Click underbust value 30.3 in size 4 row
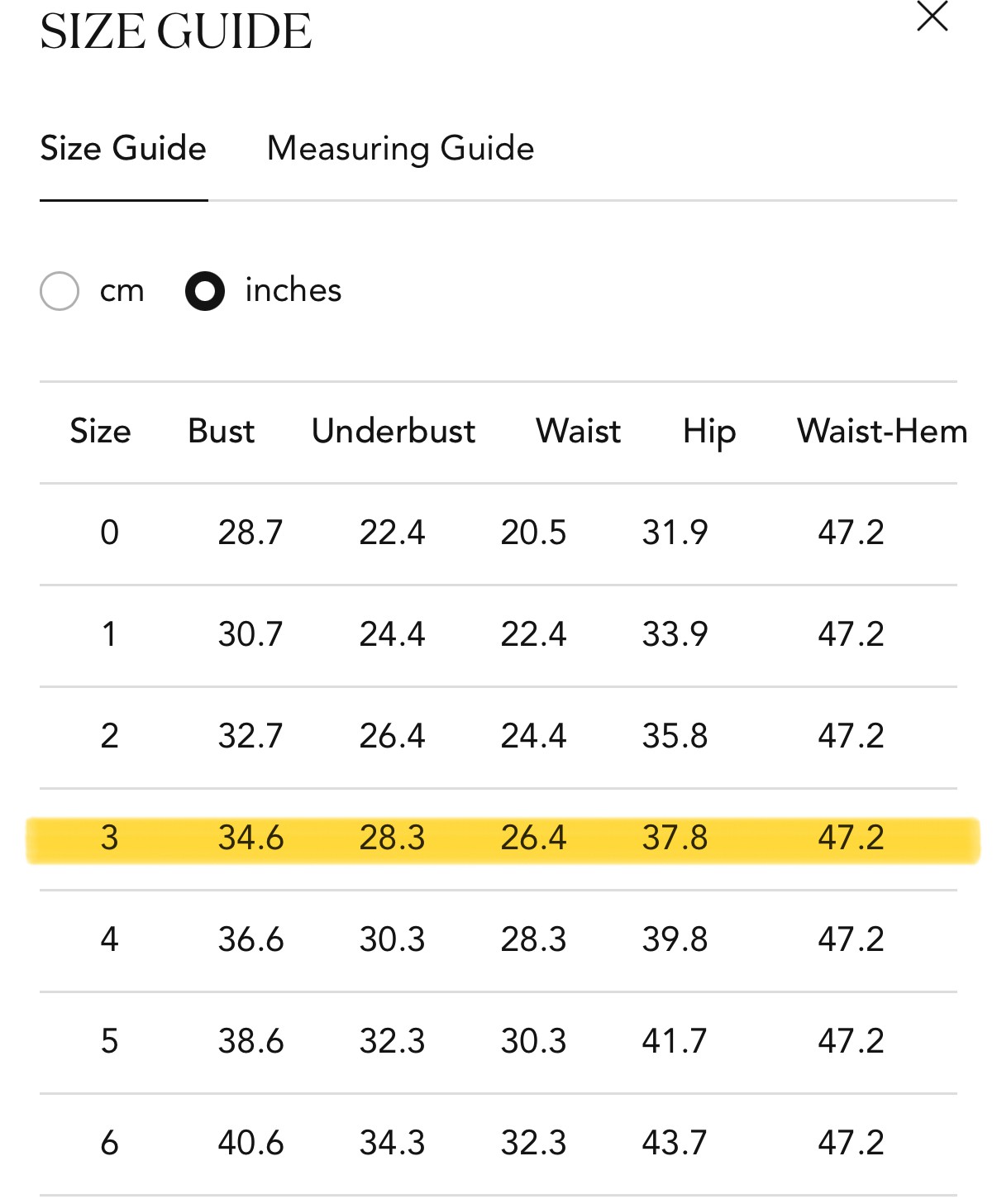Screen dimensions: 997x1204 (392, 939)
